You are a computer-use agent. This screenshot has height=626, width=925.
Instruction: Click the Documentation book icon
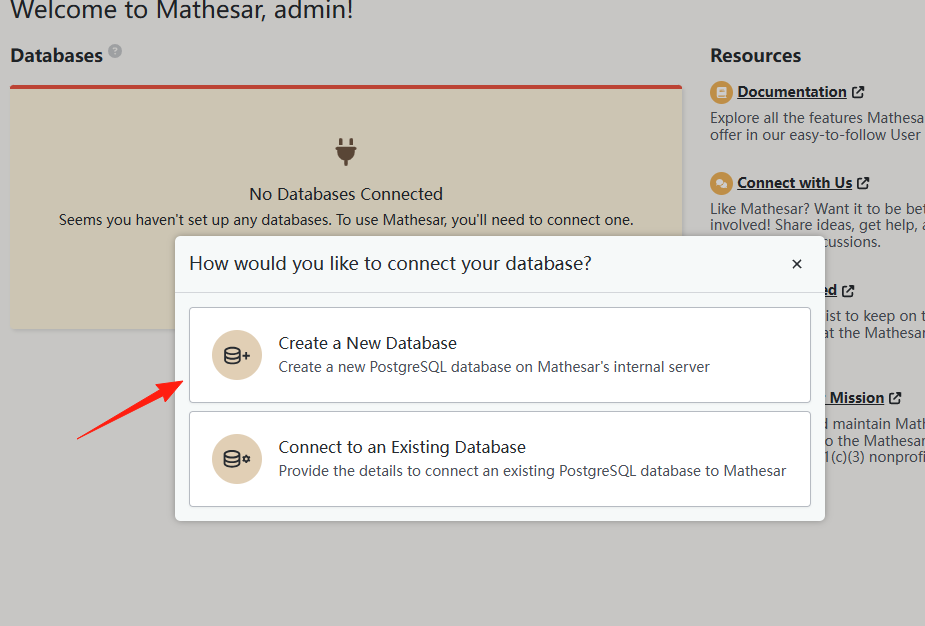721,92
